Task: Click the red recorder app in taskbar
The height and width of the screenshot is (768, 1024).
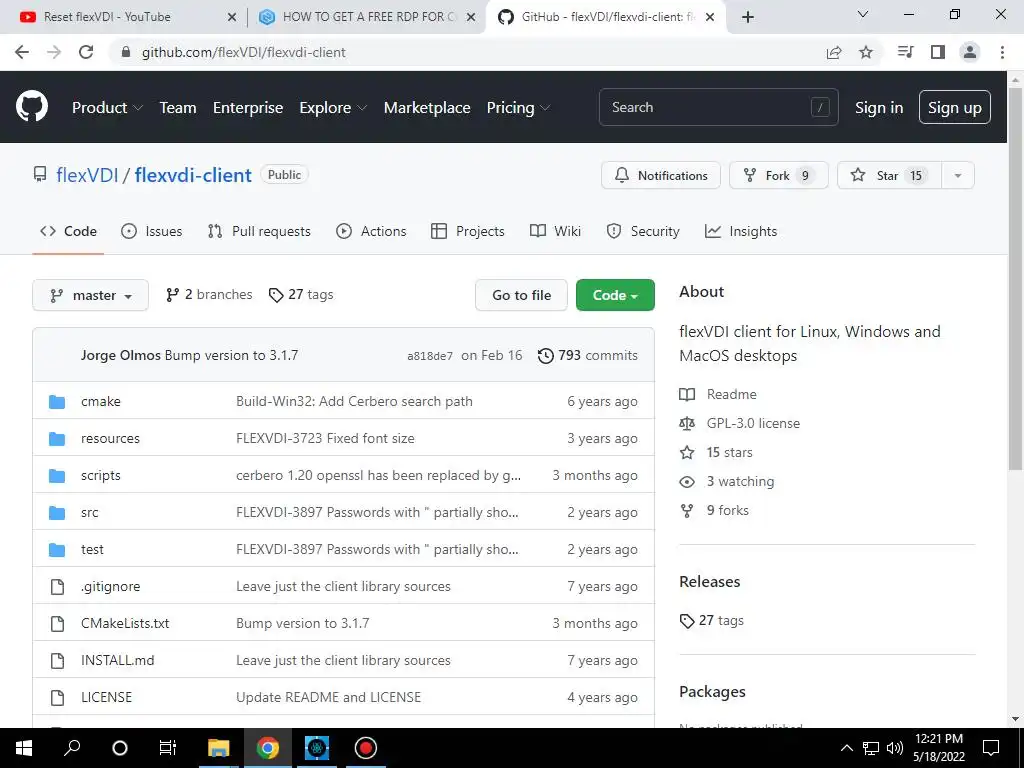Action: pos(366,748)
